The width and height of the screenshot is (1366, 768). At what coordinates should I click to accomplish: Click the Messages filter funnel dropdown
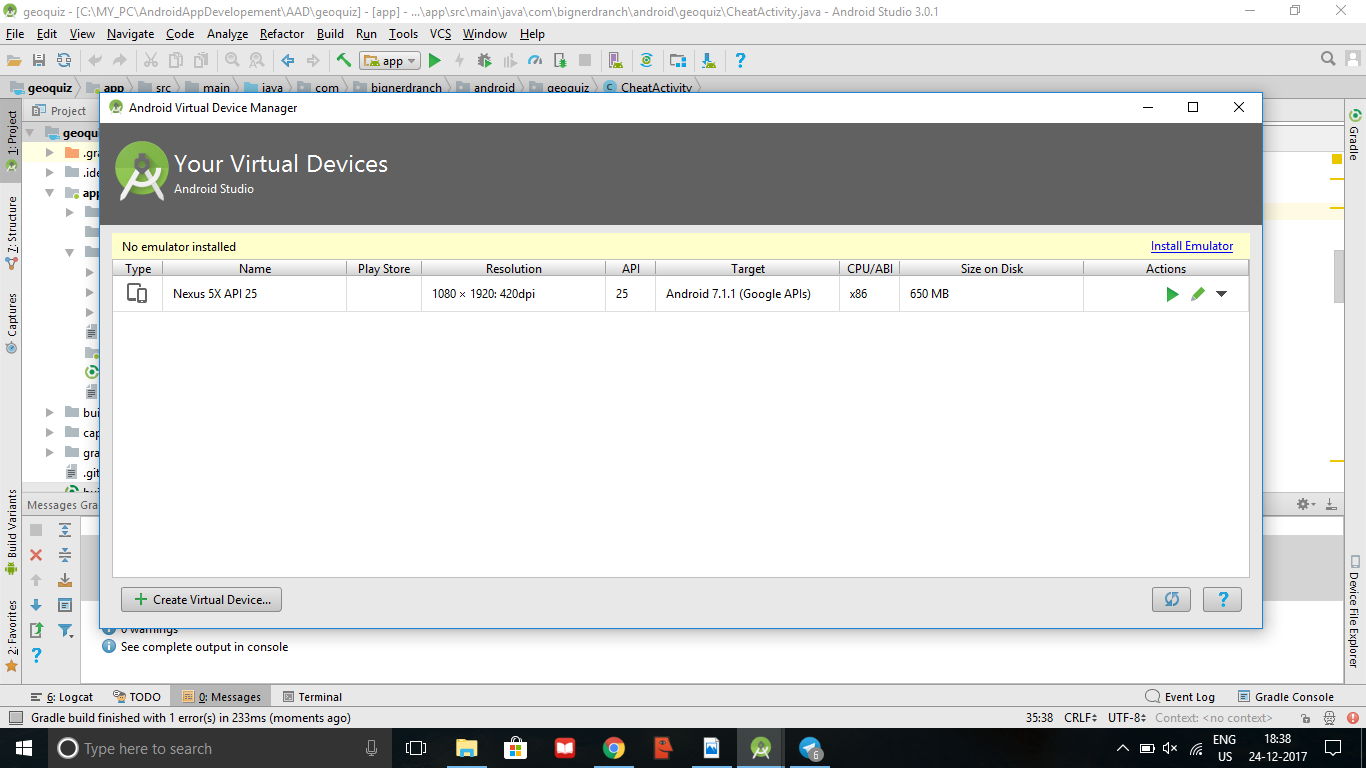pos(65,630)
